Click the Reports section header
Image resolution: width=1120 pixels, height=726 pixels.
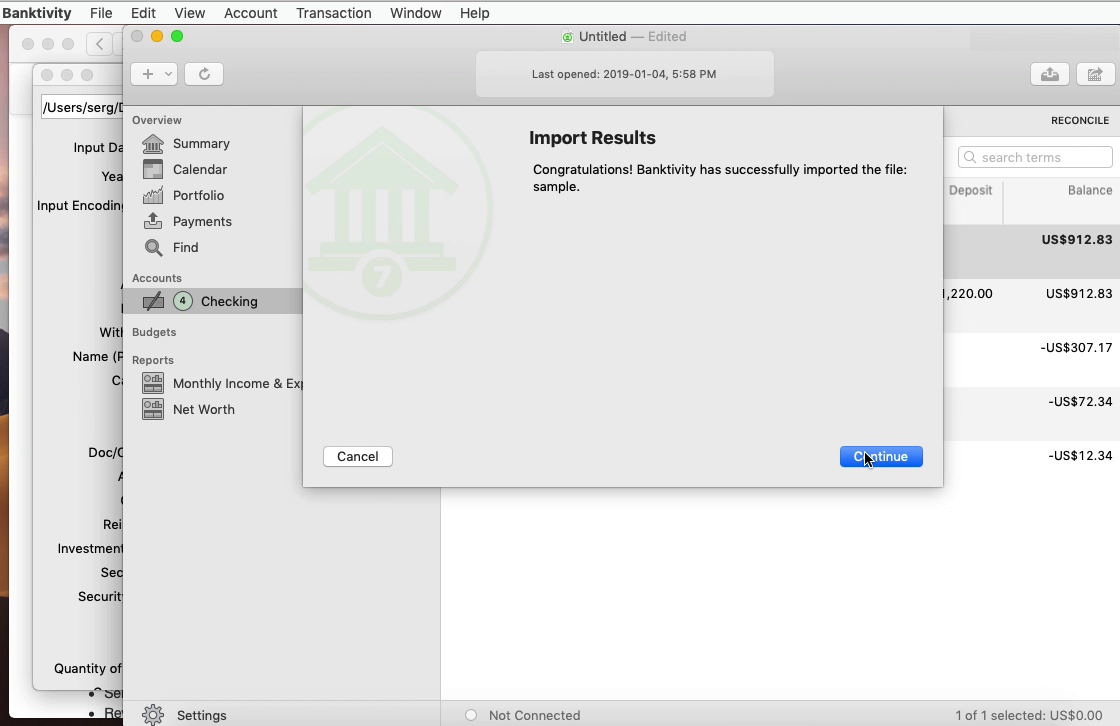[153, 360]
